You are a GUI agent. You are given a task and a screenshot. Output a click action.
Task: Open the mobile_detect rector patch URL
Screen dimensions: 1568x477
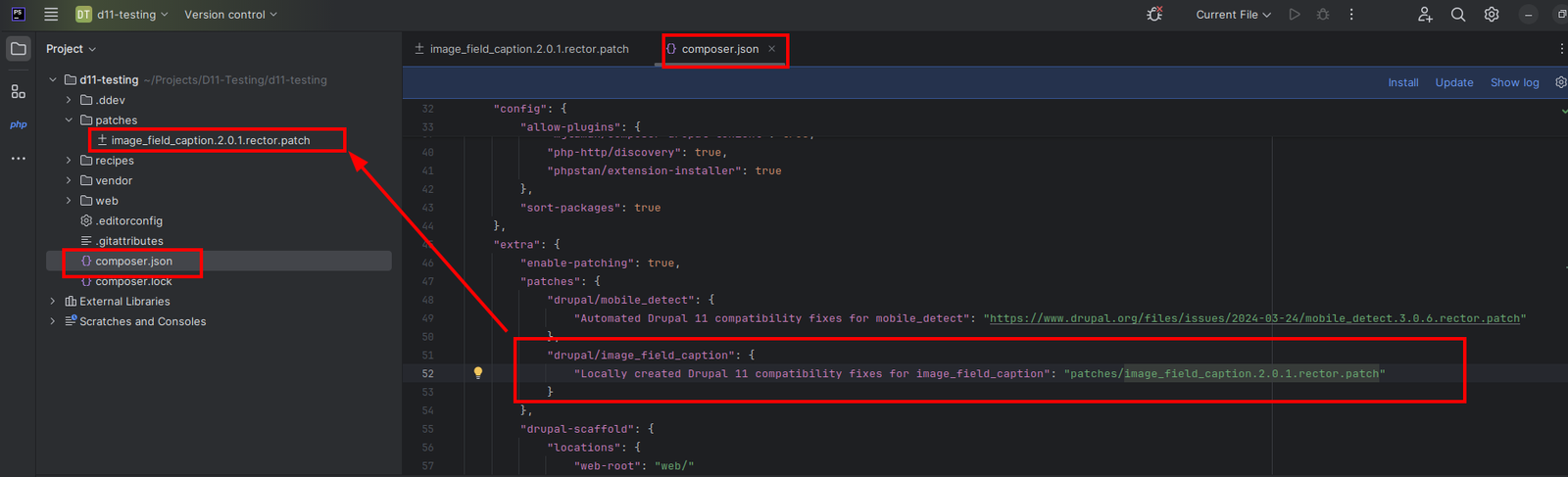click(1254, 318)
